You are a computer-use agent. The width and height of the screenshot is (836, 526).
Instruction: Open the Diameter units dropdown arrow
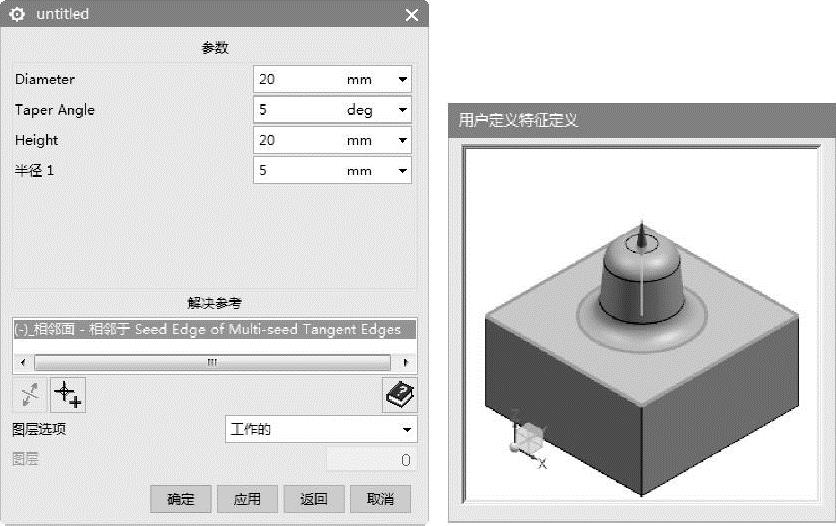403,79
